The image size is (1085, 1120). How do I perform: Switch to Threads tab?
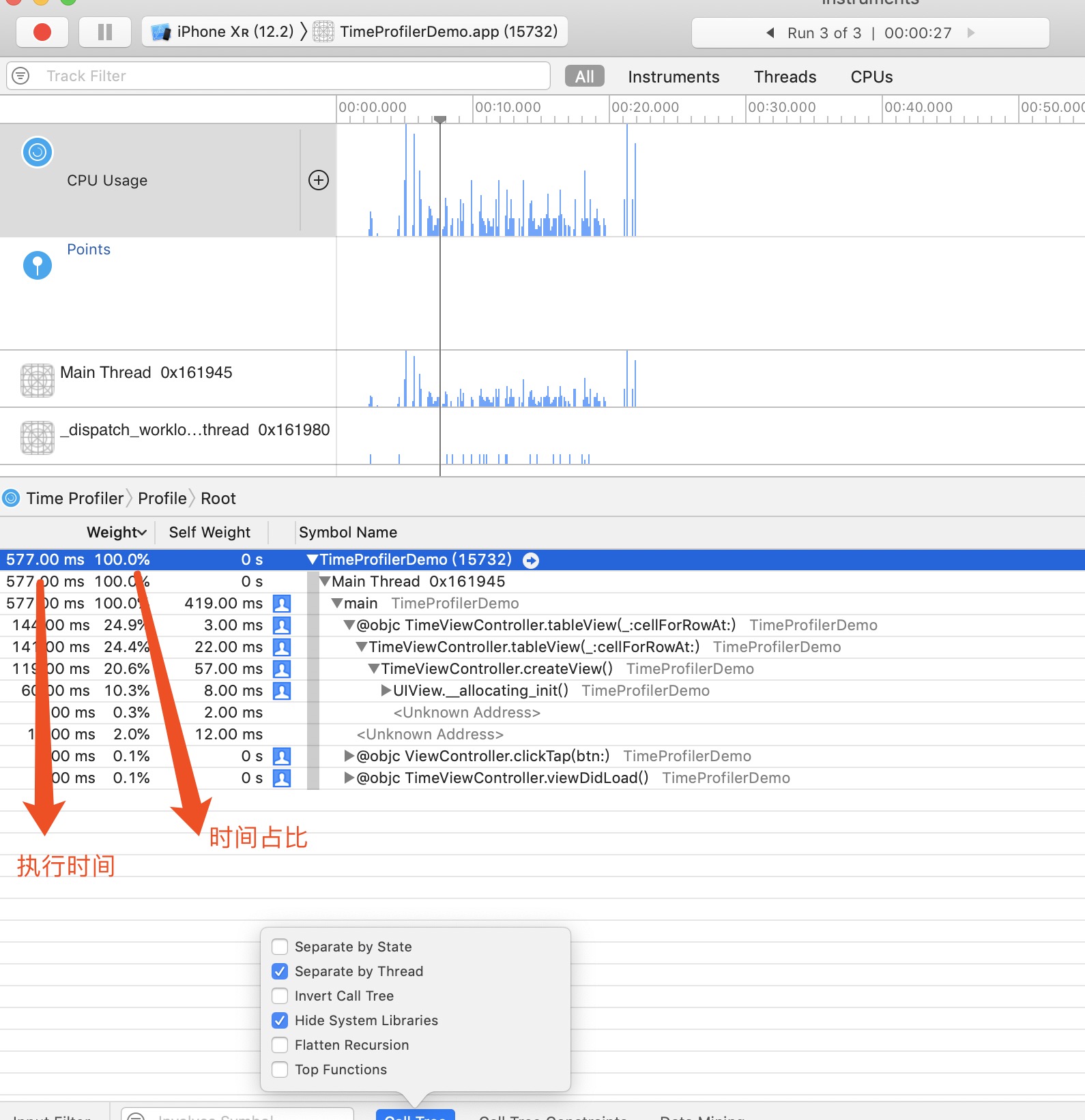point(785,76)
